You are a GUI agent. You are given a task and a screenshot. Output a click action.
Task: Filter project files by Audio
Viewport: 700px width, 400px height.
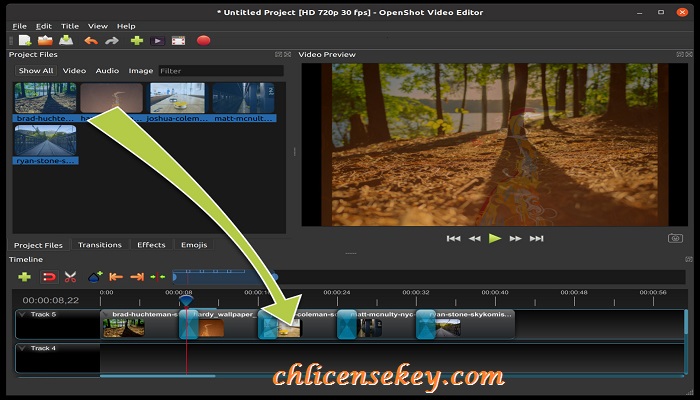tap(107, 71)
